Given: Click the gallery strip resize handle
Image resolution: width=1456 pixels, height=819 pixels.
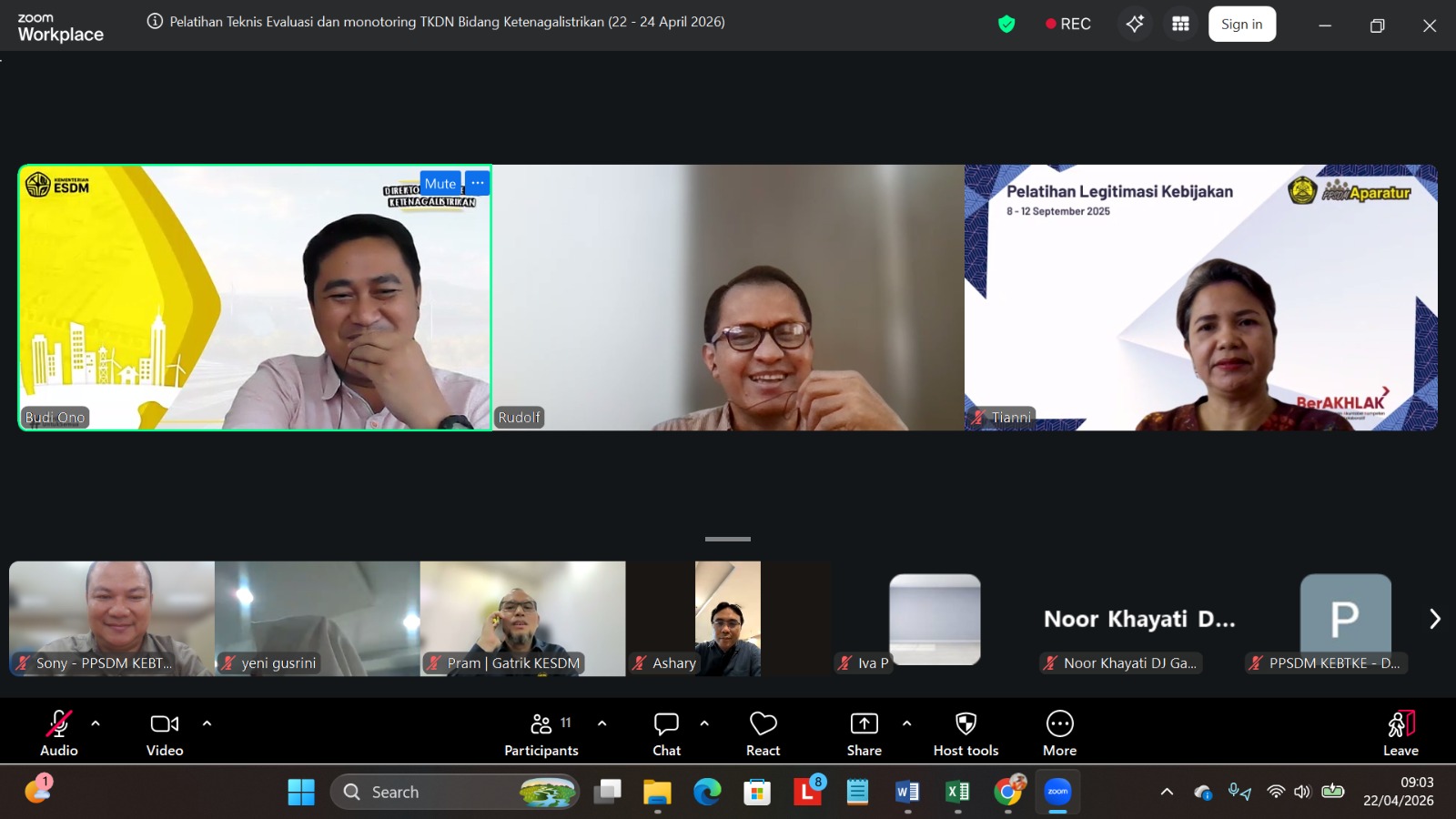Looking at the screenshot, I should coord(728,539).
